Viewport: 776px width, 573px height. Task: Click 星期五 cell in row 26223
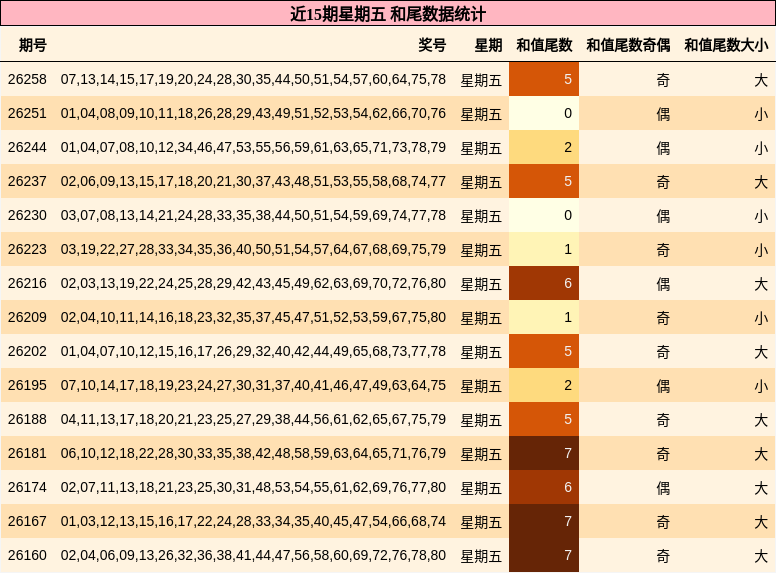[481, 249]
